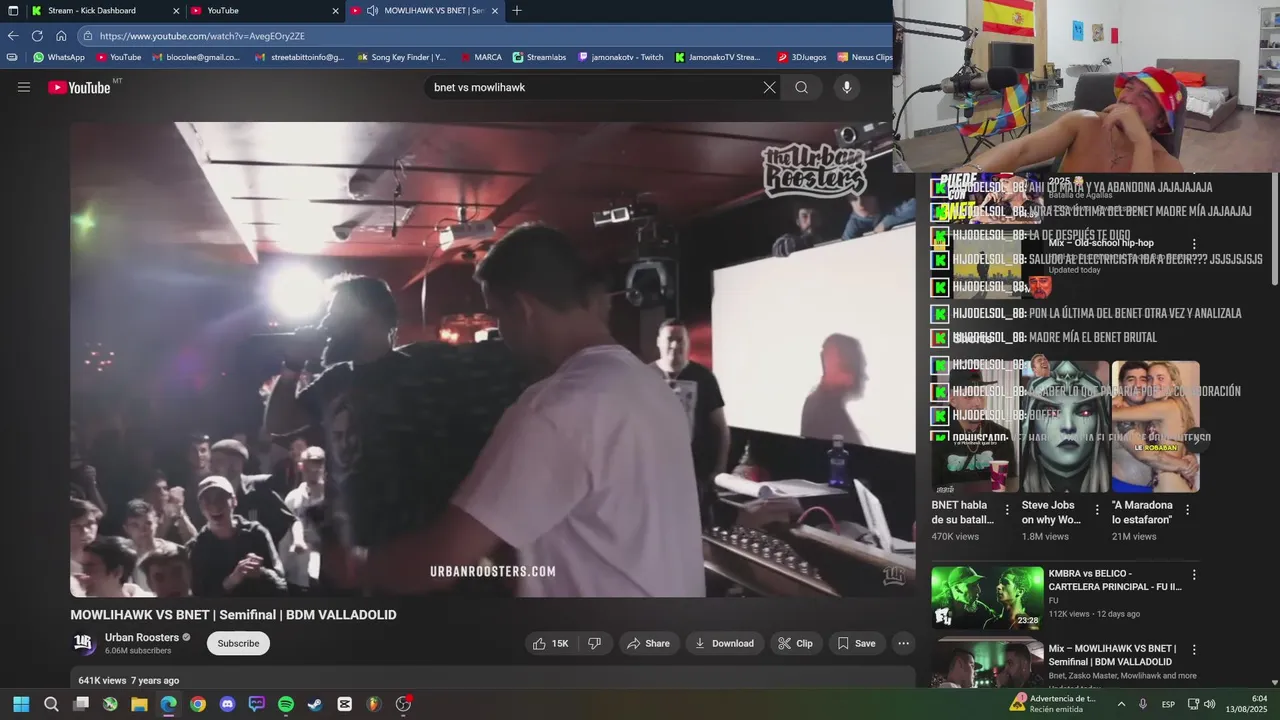Focus the browser address bar URL
The image size is (1280, 720).
pyautogui.click(x=202, y=36)
